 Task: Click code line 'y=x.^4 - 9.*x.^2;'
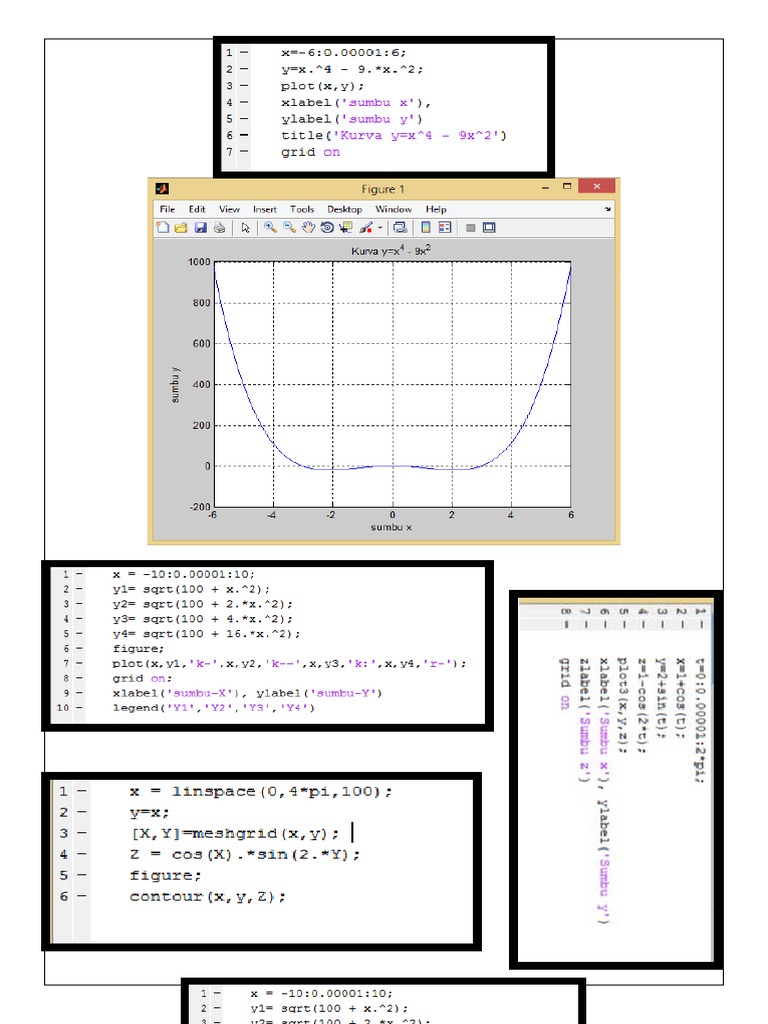click(x=352, y=69)
